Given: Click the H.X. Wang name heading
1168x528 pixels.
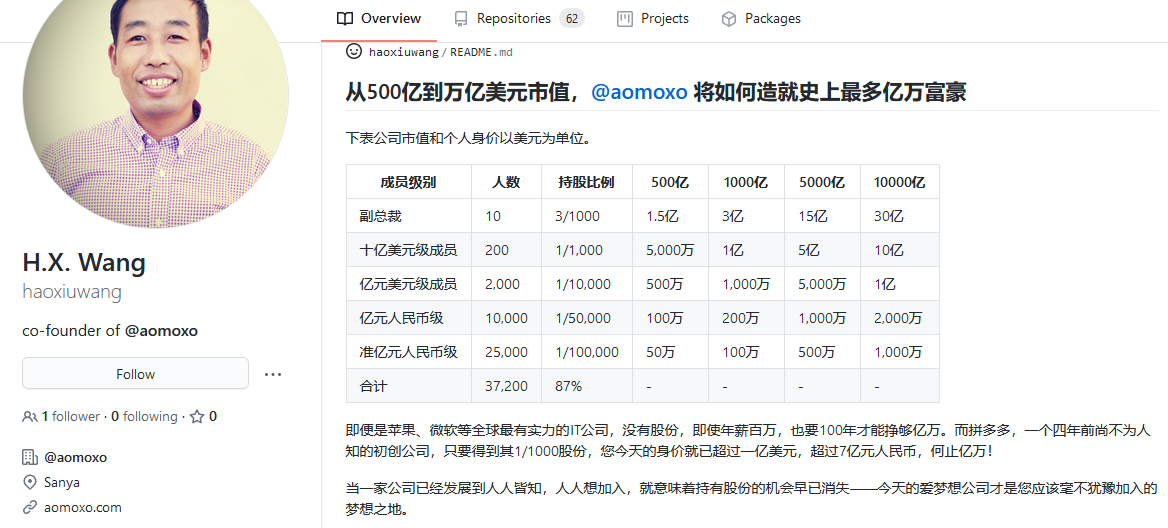Looking at the screenshot, I should 84,262.
